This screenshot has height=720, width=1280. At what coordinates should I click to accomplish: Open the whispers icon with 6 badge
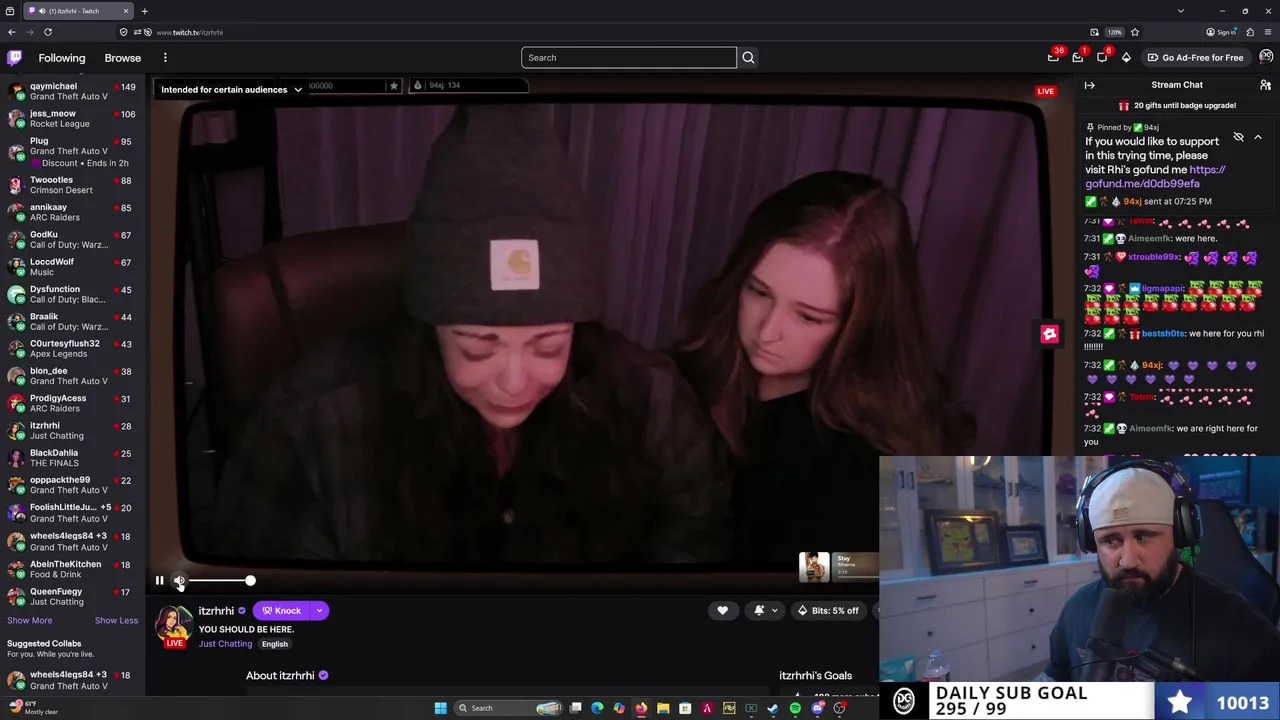click(1102, 57)
